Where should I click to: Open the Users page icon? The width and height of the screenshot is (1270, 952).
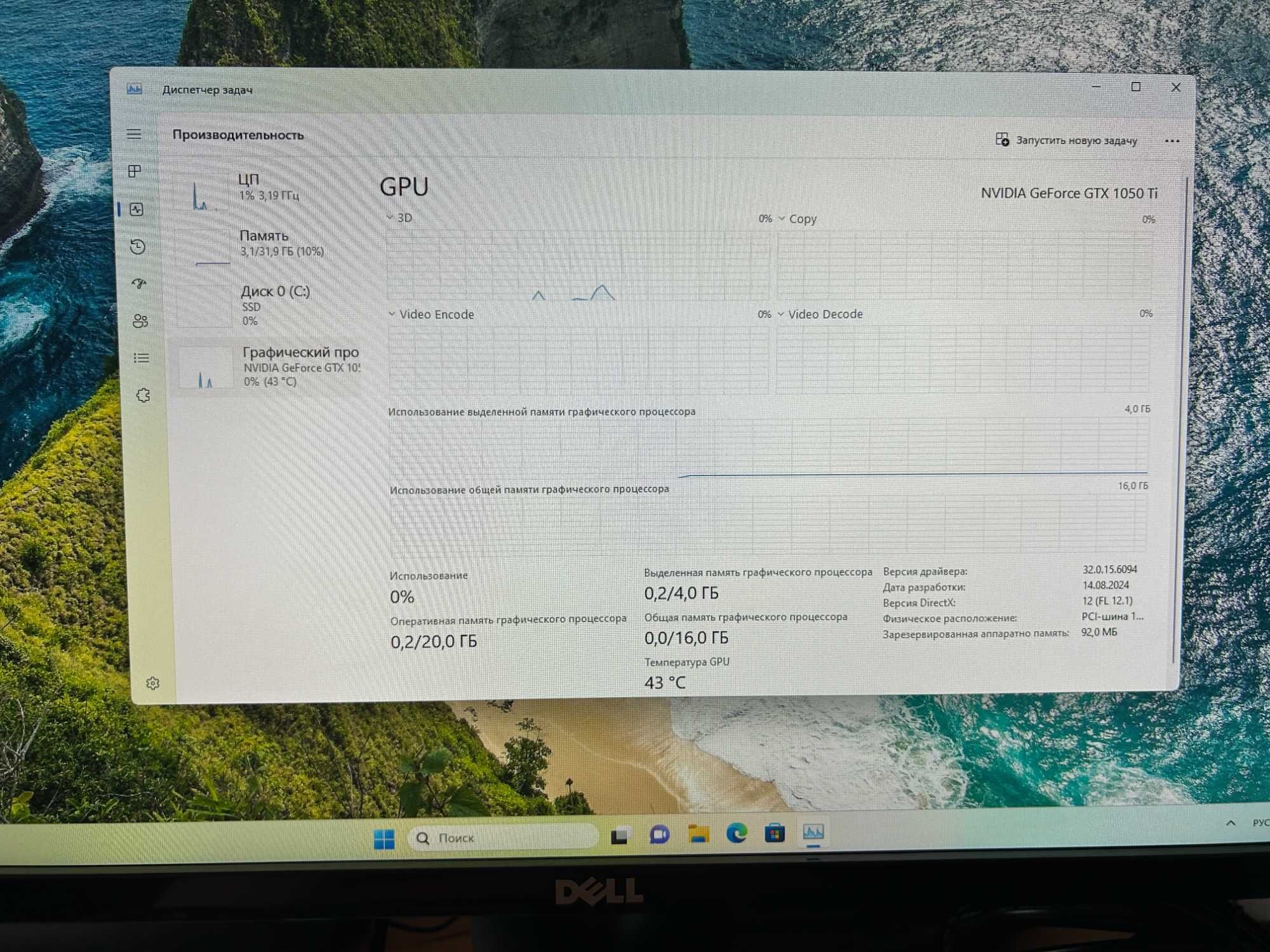coord(140,321)
